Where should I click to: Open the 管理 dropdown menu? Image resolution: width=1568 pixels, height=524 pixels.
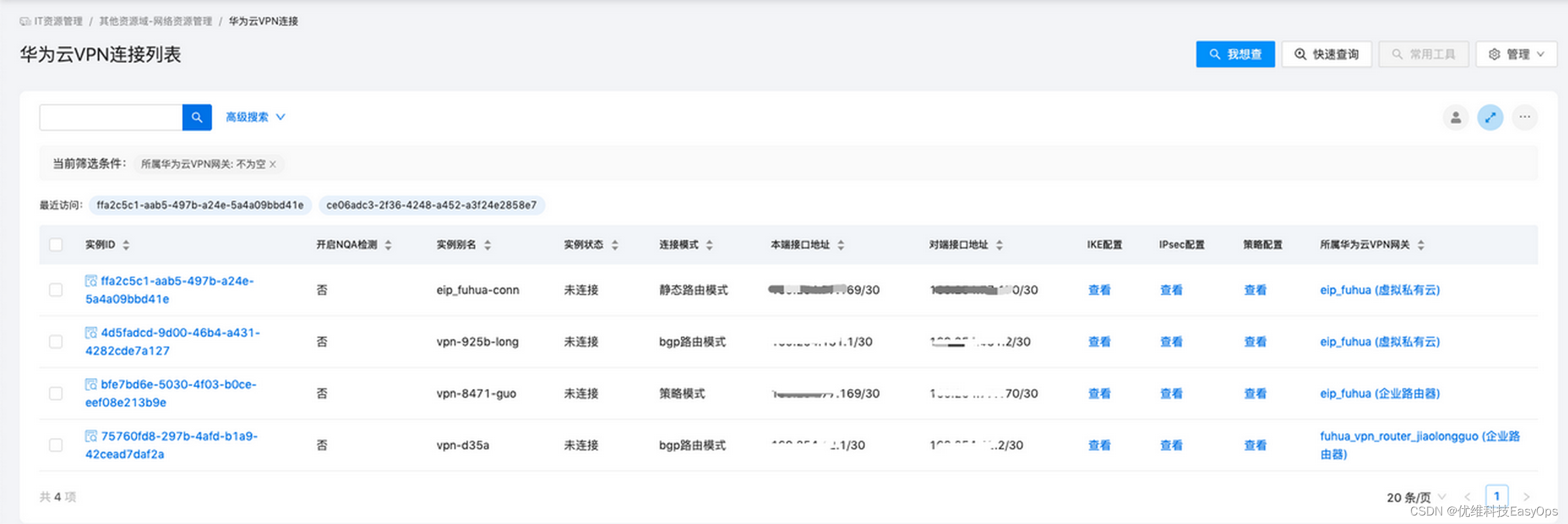pyautogui.click(x=1516, y=54)
